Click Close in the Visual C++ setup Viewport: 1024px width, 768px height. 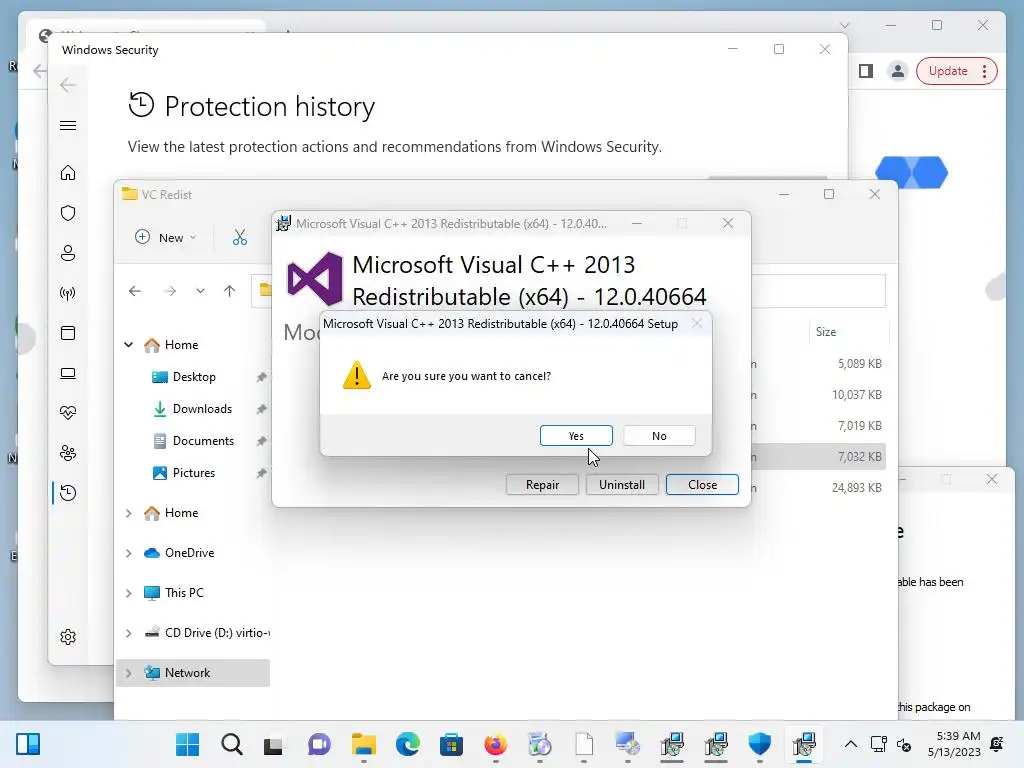702,485
